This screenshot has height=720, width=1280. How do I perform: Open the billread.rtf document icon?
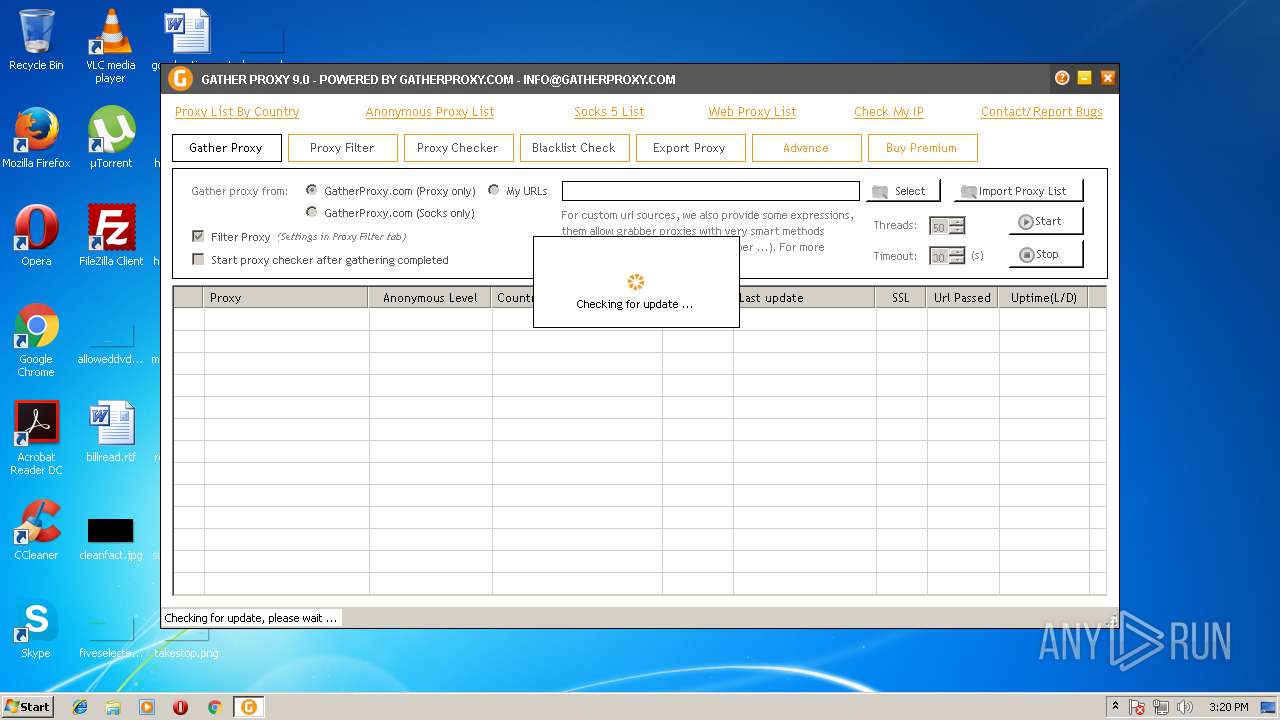pos(110,432)
